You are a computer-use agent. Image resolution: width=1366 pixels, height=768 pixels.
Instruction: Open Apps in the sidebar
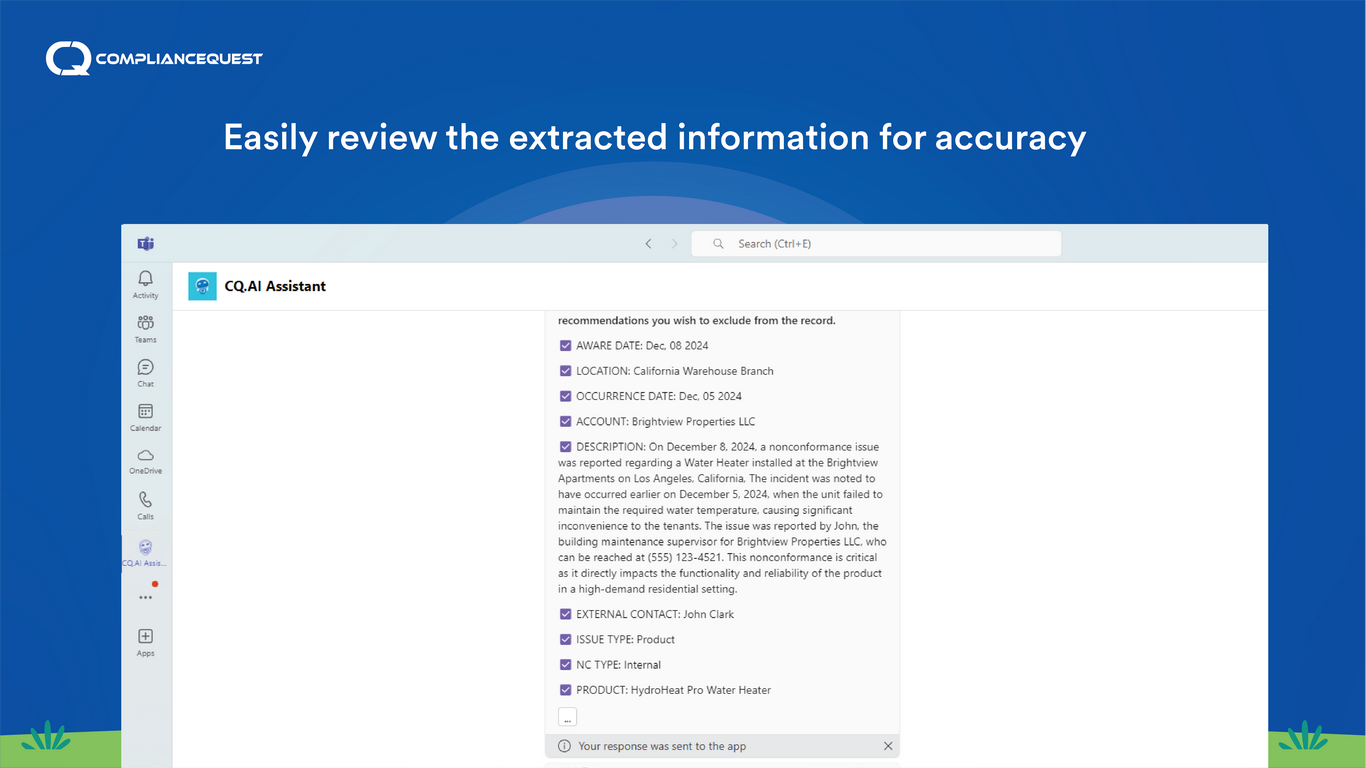(x=146, y=641)
